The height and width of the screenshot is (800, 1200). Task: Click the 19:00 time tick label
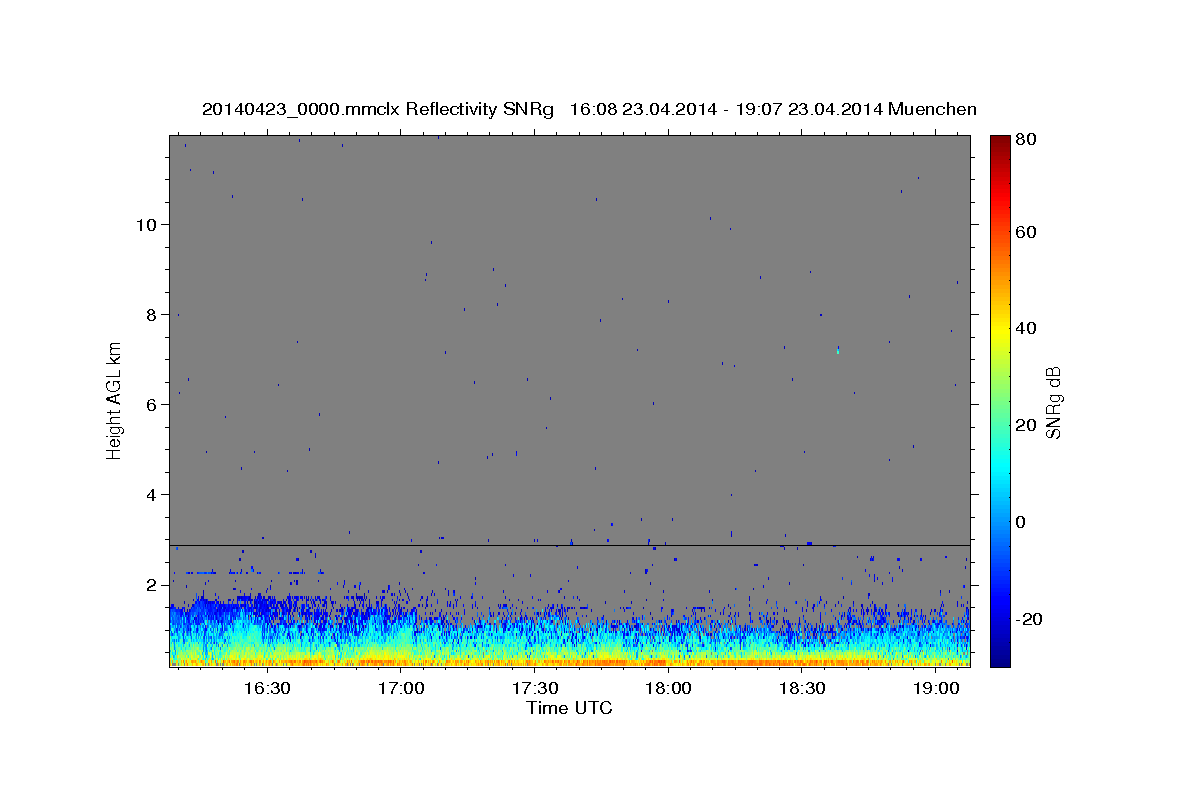pyautogui.click(x=936, y=689)
